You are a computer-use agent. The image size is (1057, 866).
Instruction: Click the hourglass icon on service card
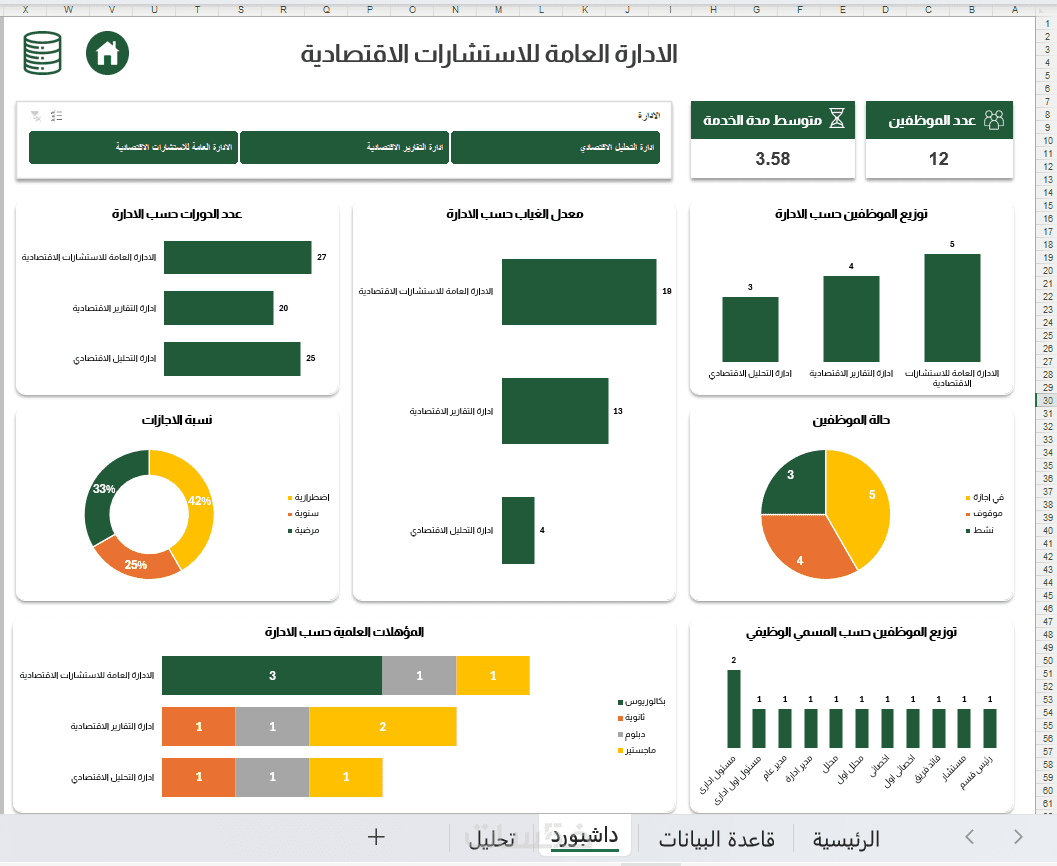(x=837, y=120)
